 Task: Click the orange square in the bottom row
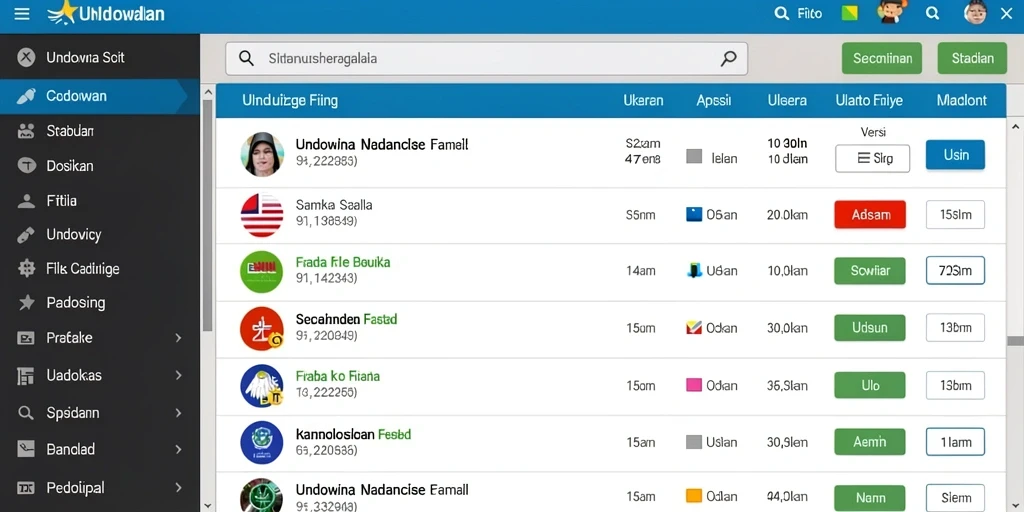click(x=694, y=495)
